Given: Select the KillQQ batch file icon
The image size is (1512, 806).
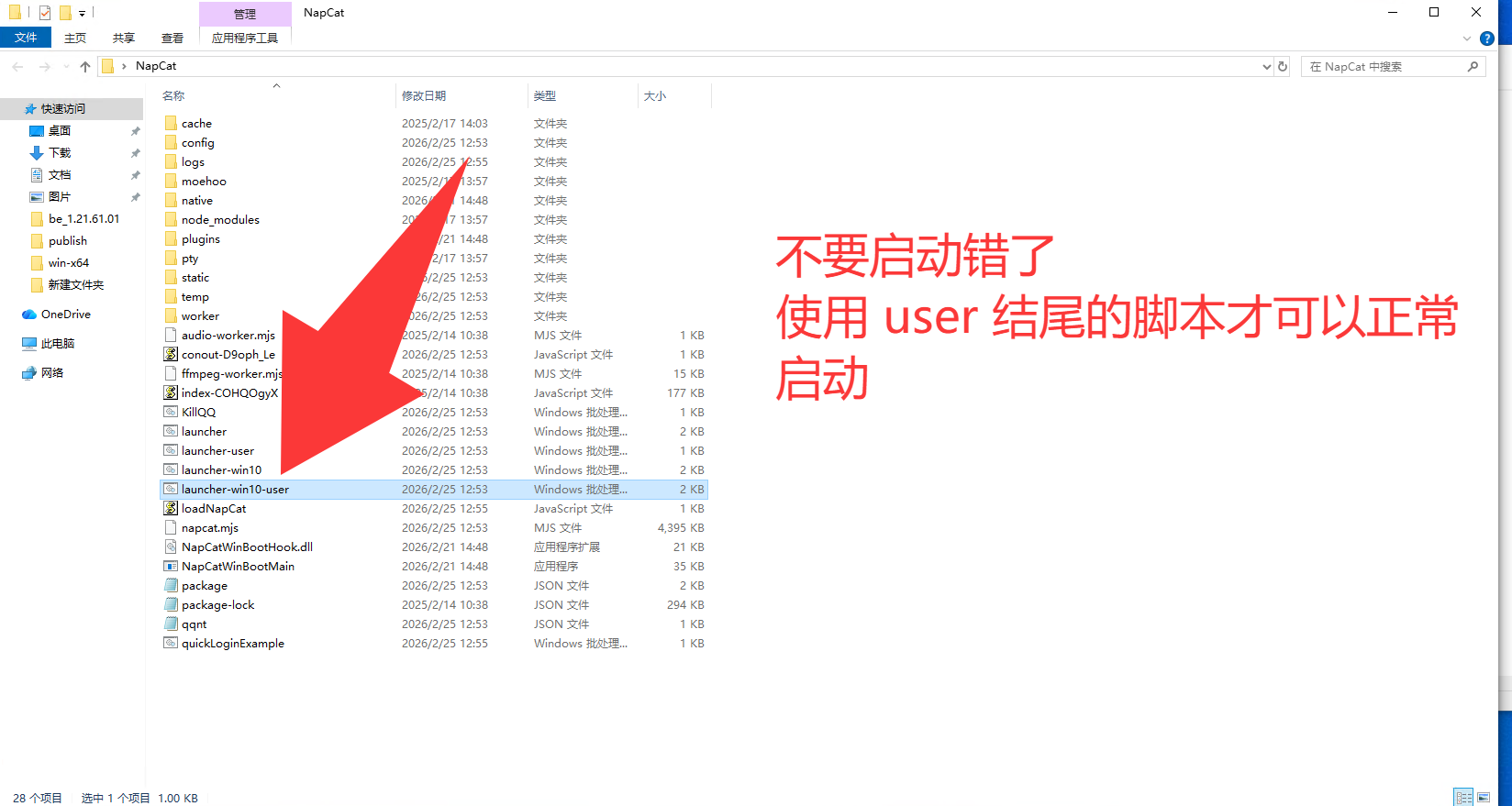Looking at the screenshot, I should (171, 412).
